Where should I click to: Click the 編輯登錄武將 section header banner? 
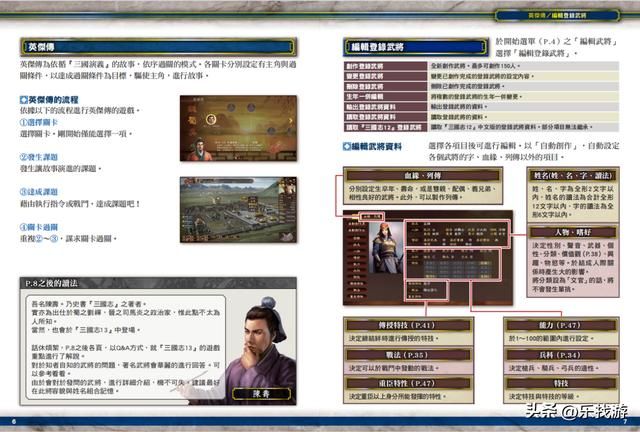[x=416, y=47]
